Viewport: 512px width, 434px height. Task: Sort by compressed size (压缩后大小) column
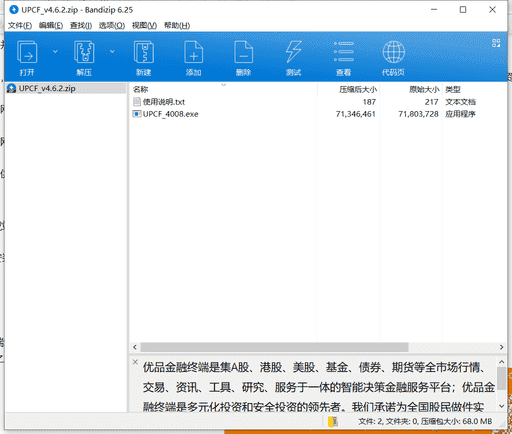[358, 89]
